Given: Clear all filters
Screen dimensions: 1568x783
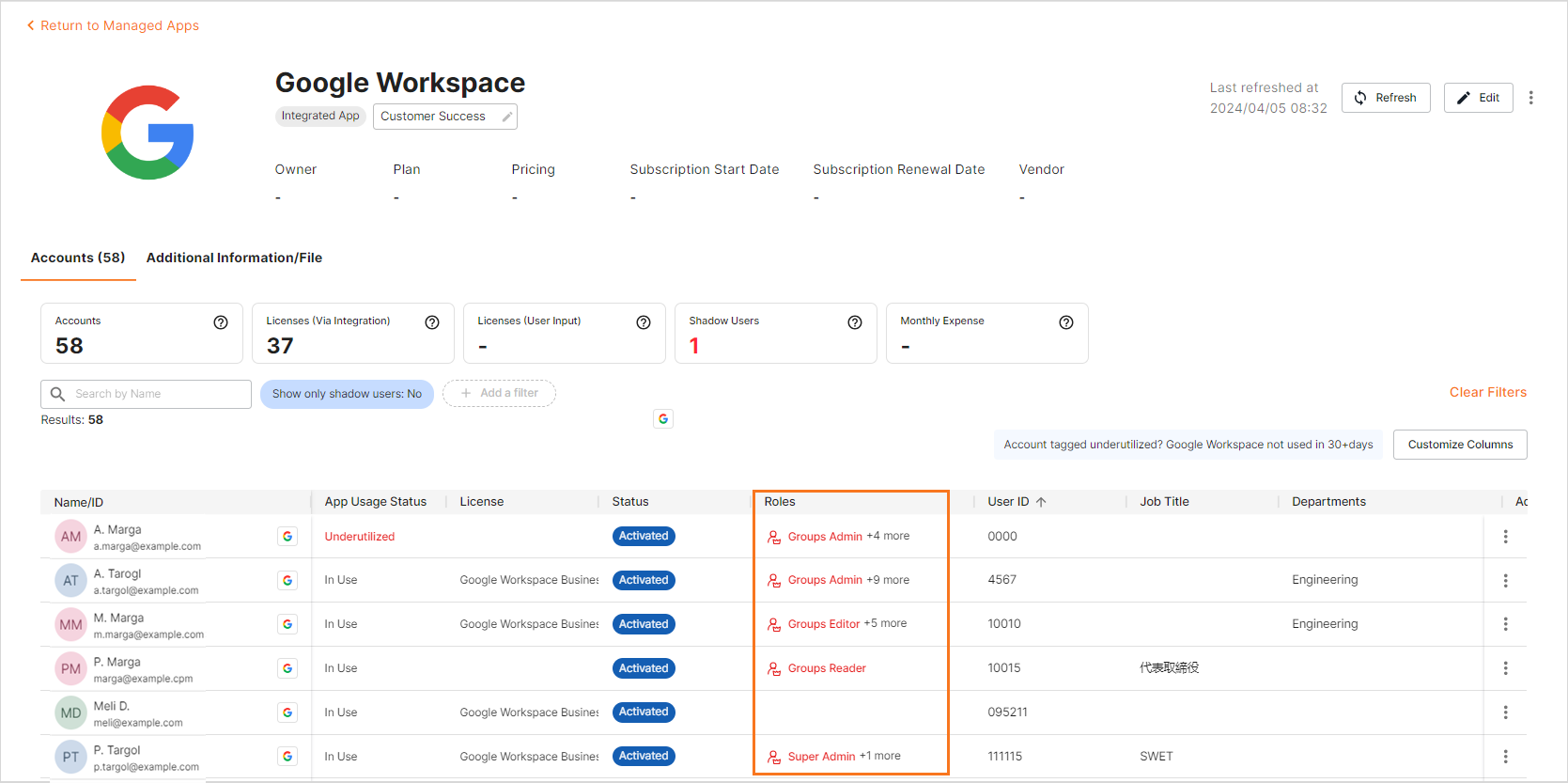Looking at the screenshot, I should point(1487,392).
